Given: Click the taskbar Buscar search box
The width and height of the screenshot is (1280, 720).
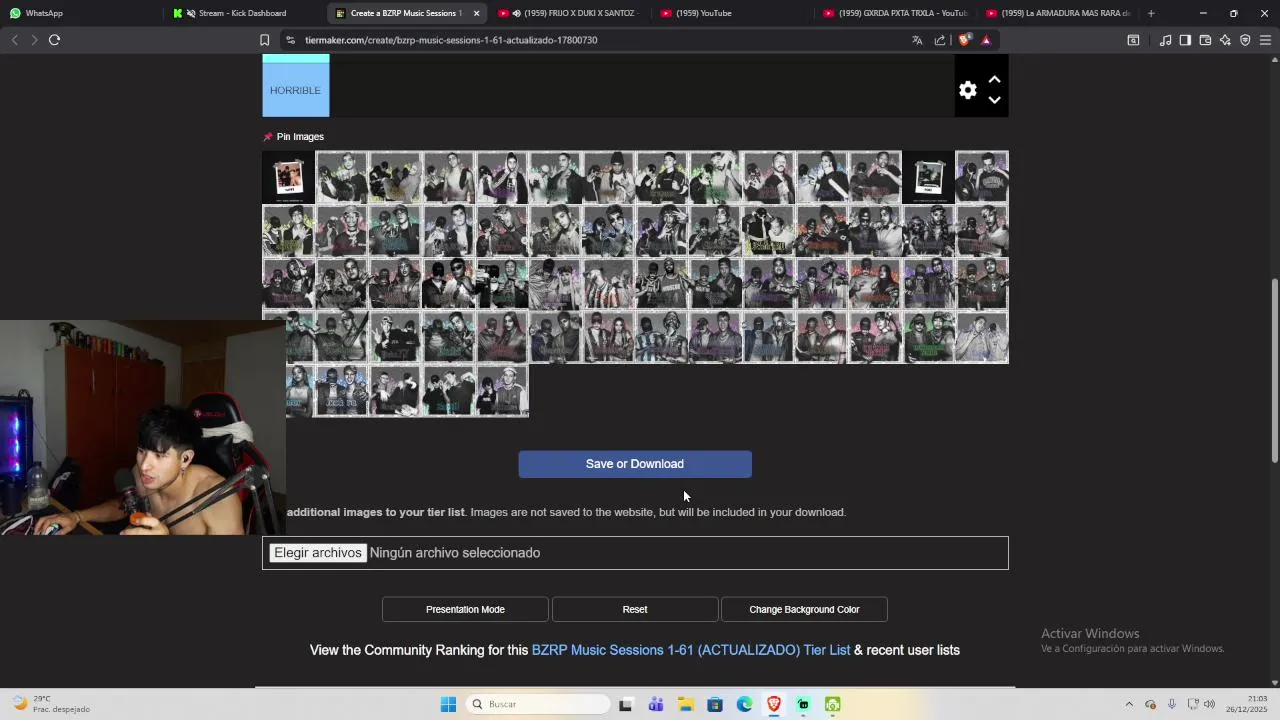Looking at the screenshot, I should point(538,704).
